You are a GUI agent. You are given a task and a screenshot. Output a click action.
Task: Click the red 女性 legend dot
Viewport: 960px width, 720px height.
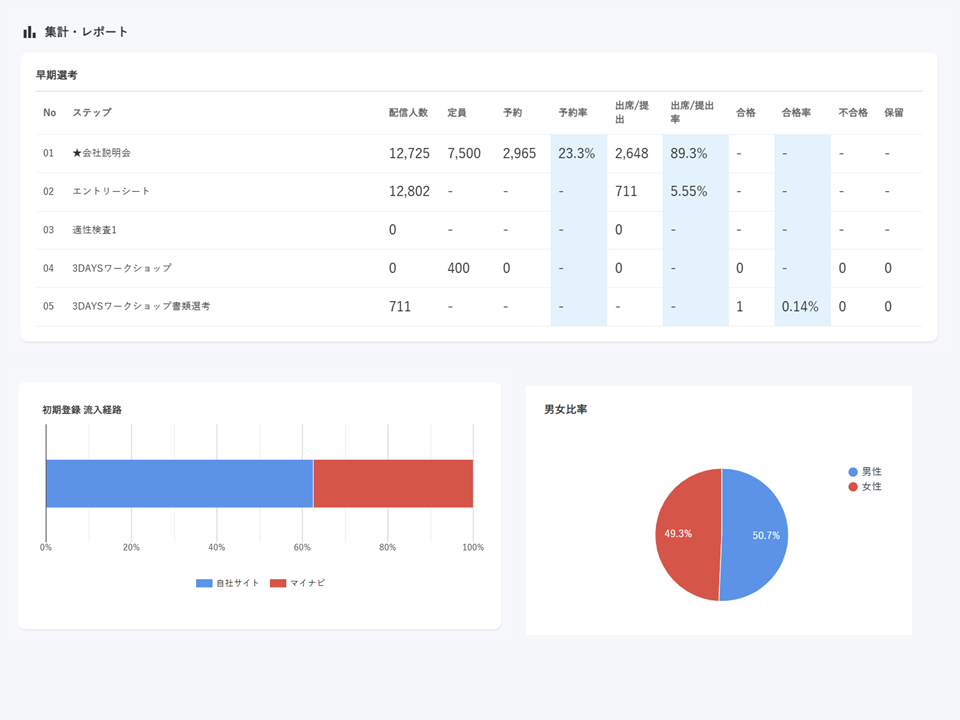coord(852,486)
